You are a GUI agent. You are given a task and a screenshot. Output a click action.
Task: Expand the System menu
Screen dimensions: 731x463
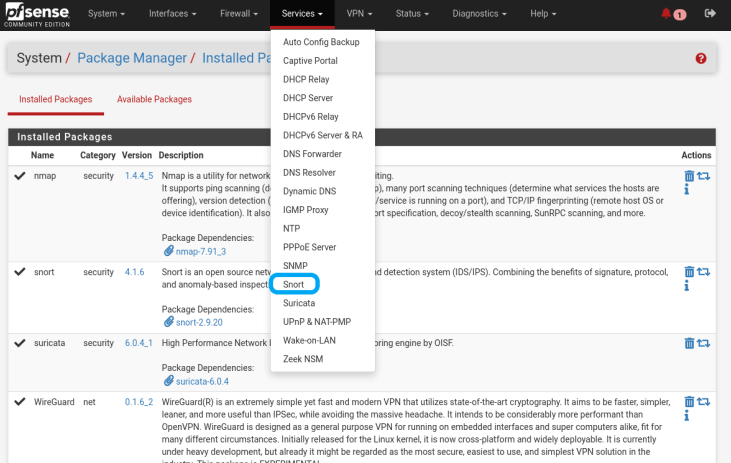106,14
